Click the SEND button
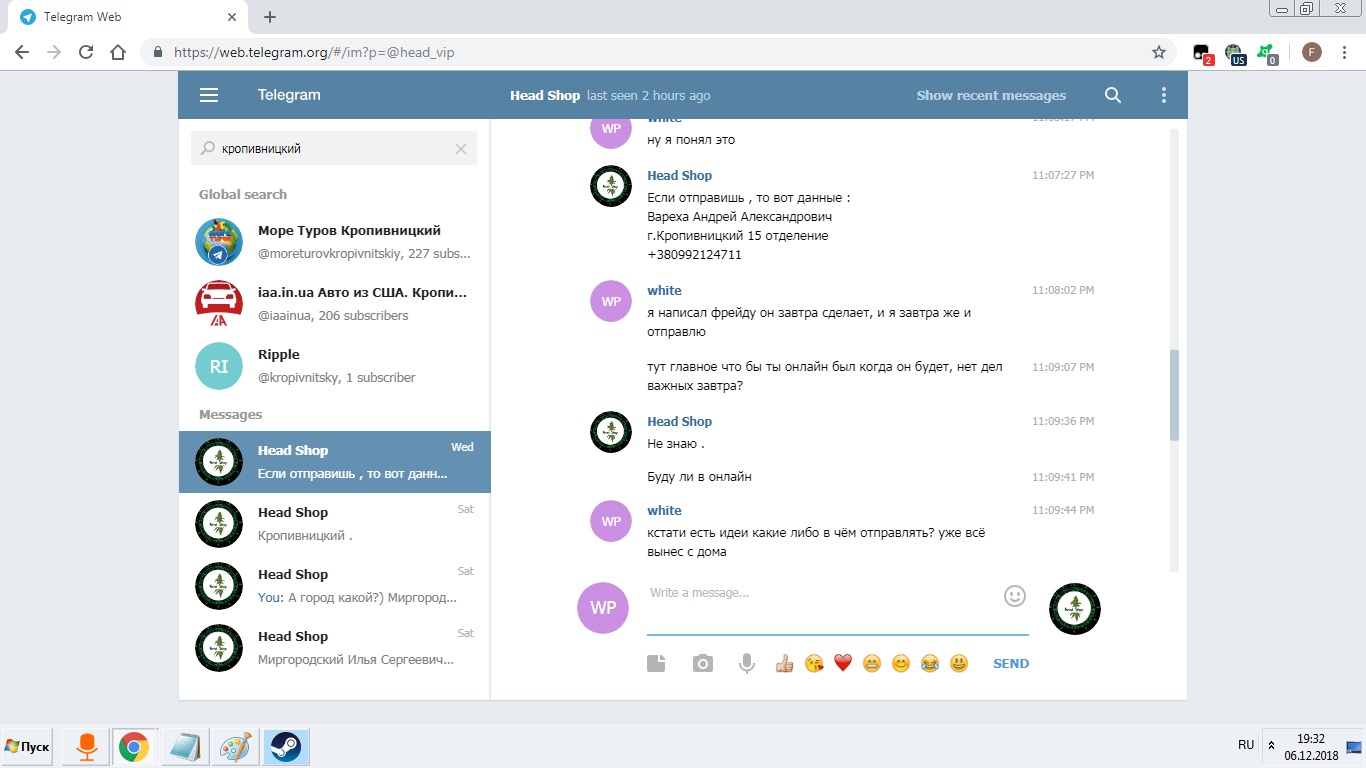1366x768 pixels. point(1011,663)
